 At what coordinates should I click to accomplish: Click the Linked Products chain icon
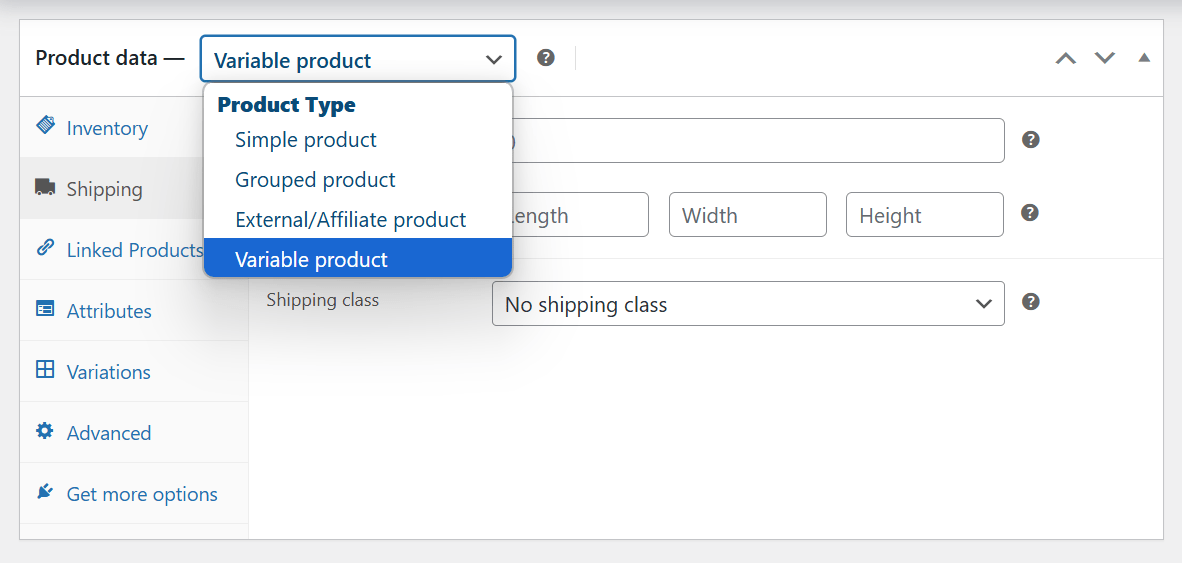pos(45,247)
